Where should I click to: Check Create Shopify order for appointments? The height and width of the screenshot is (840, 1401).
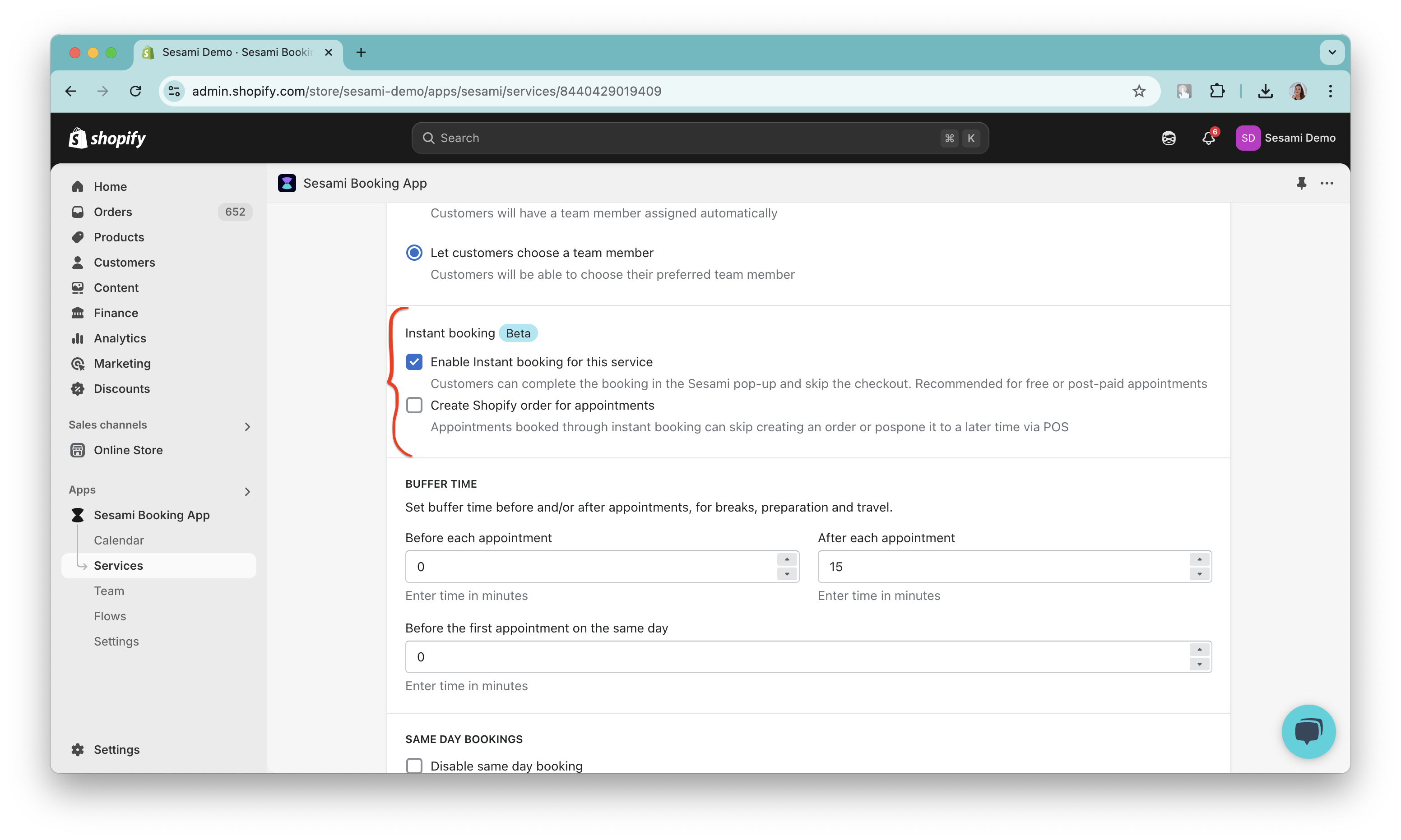tap(414, 405)
